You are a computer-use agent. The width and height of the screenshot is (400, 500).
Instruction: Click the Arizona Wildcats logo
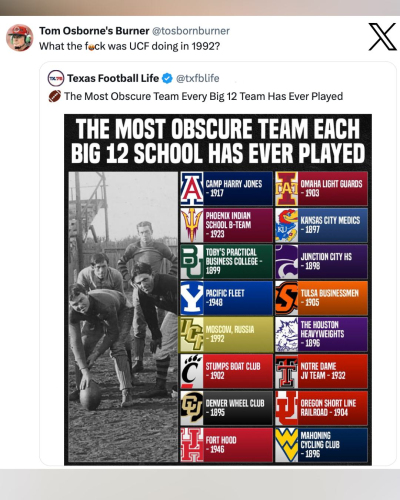point(192,189)
